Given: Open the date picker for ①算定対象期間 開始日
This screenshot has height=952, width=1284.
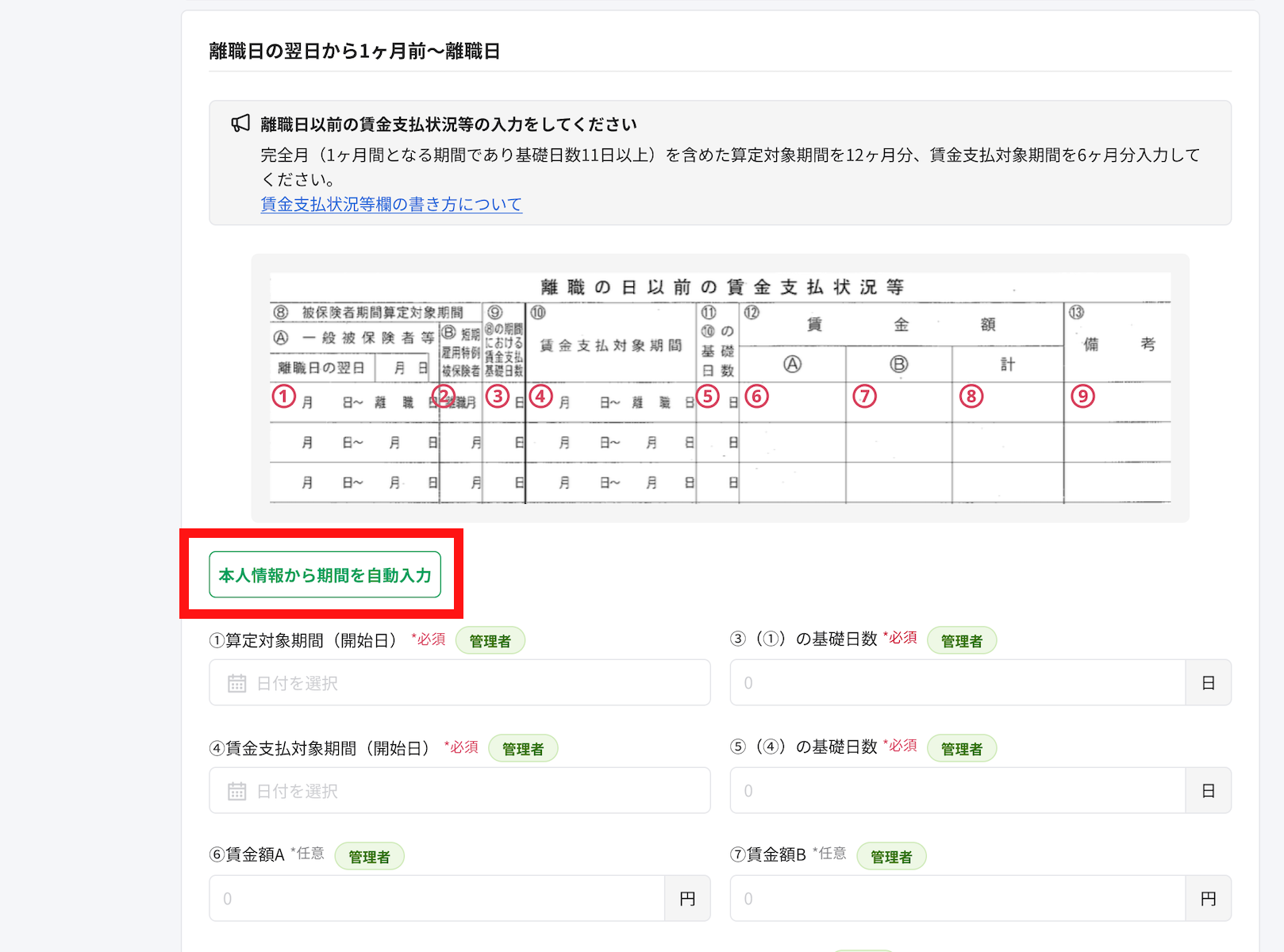Looking at the screenshot, I should pyautogui.click(x=459, y=682).
